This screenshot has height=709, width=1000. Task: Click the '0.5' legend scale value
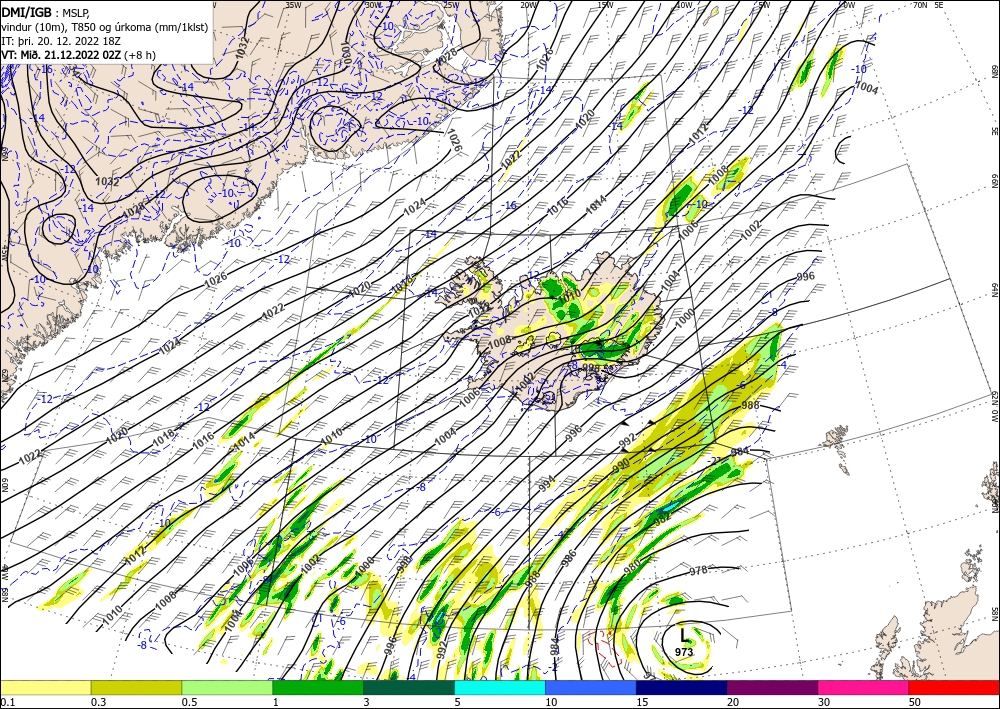[188, 702]
